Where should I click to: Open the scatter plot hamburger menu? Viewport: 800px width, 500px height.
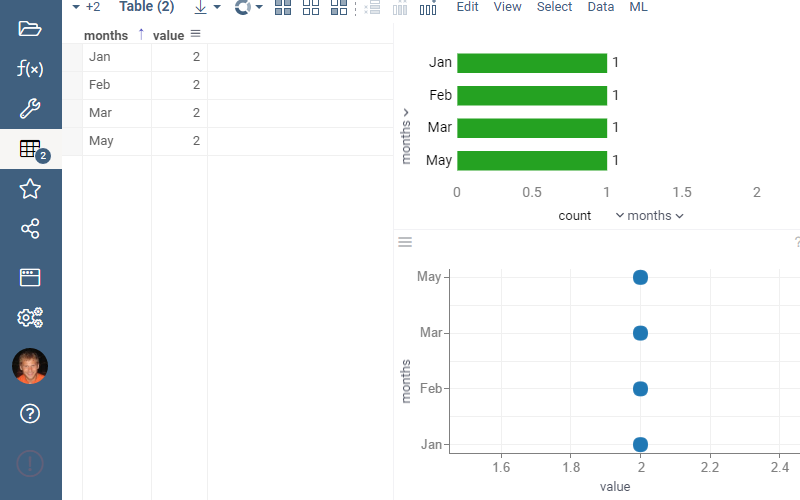[x=405, y=242]
